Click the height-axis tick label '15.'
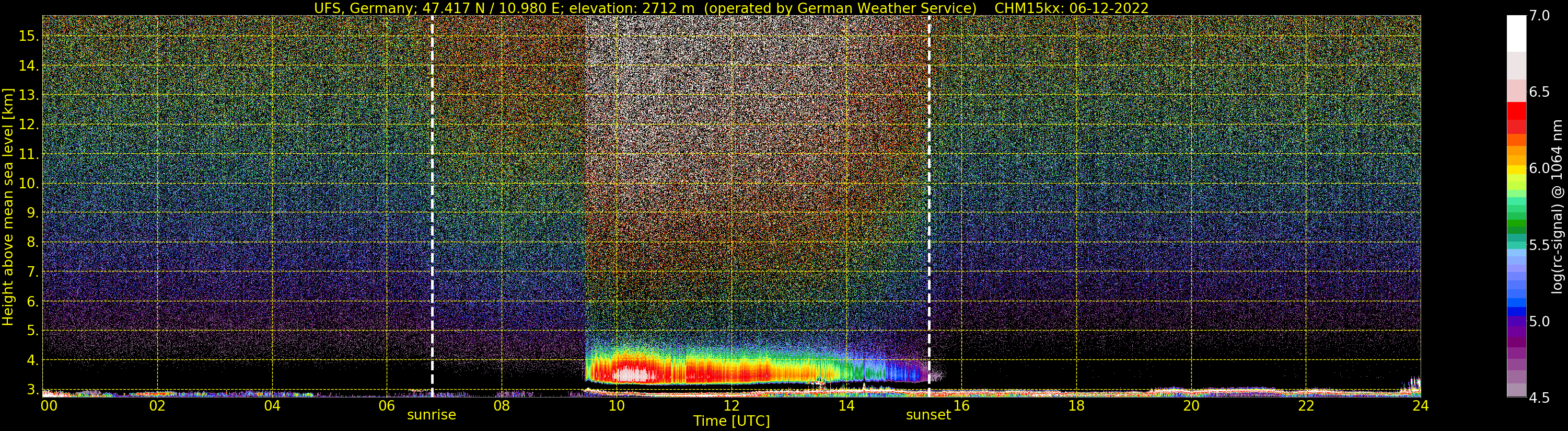The image size is (1568, 431). 29,36
